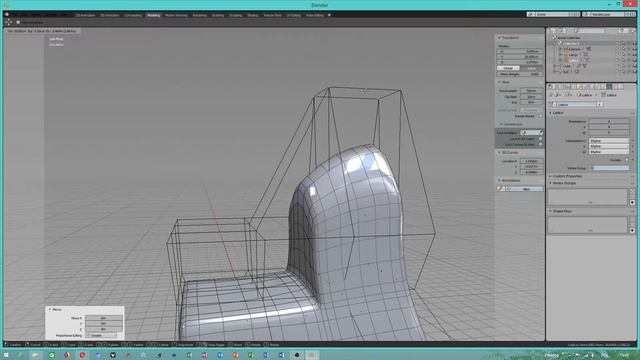This screenshot has height=360, width=640.
Task: Click the eyedropper next to Lock to Object
Action: pyautogui.click(x=541, y=132)
